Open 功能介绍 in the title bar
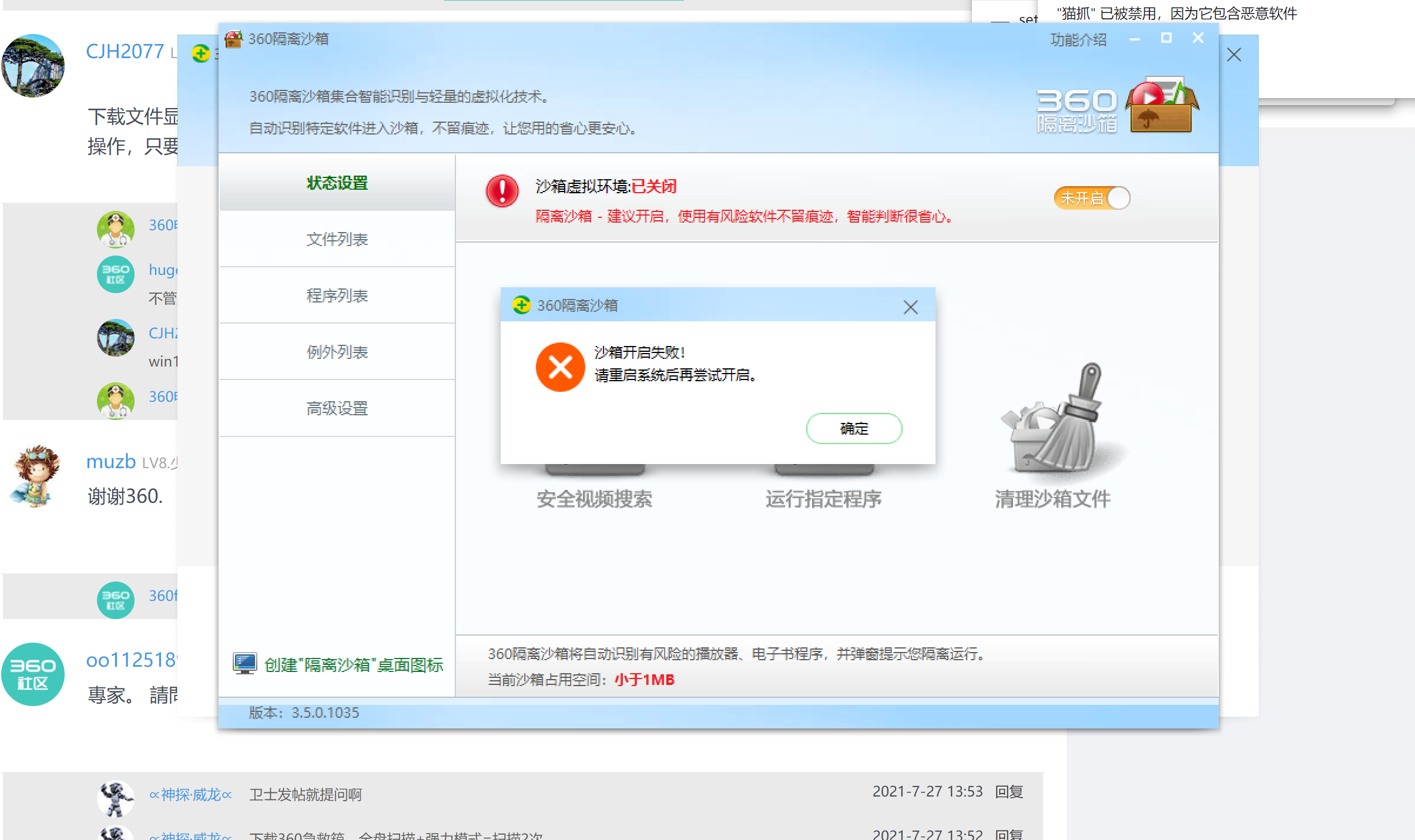 [1078, 39]
